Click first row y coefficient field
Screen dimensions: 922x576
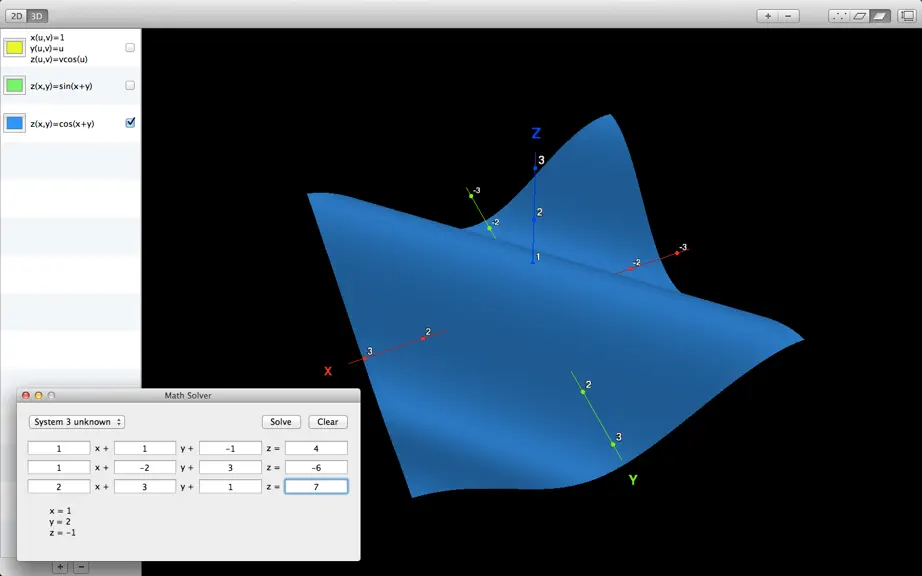pyautogui.click(x=145, y=448)
